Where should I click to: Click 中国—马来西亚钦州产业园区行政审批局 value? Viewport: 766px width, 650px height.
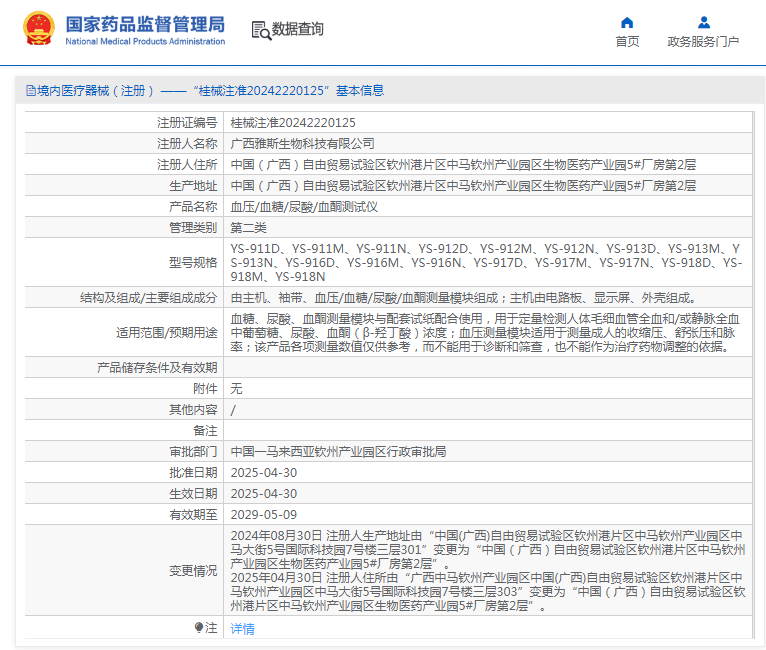pyautogui.click(x=338, y=452)
